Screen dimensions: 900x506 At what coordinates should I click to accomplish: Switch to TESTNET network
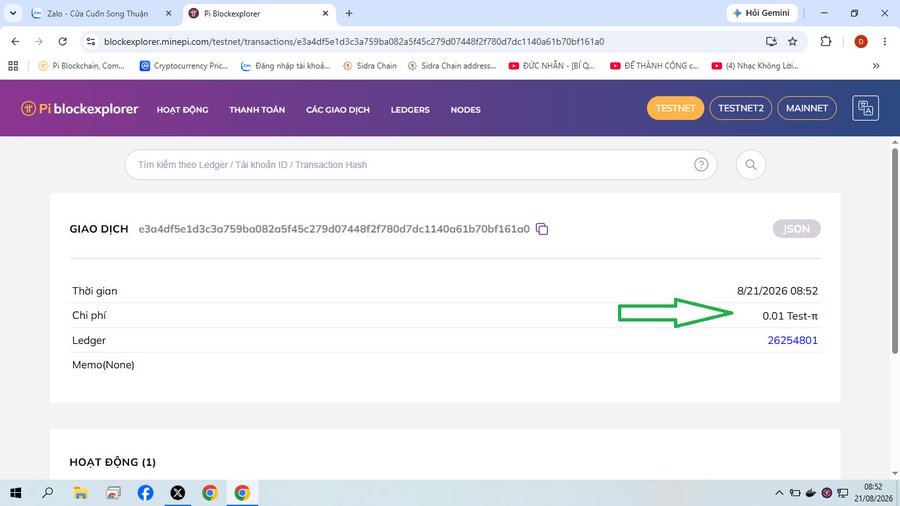[675, 108]
